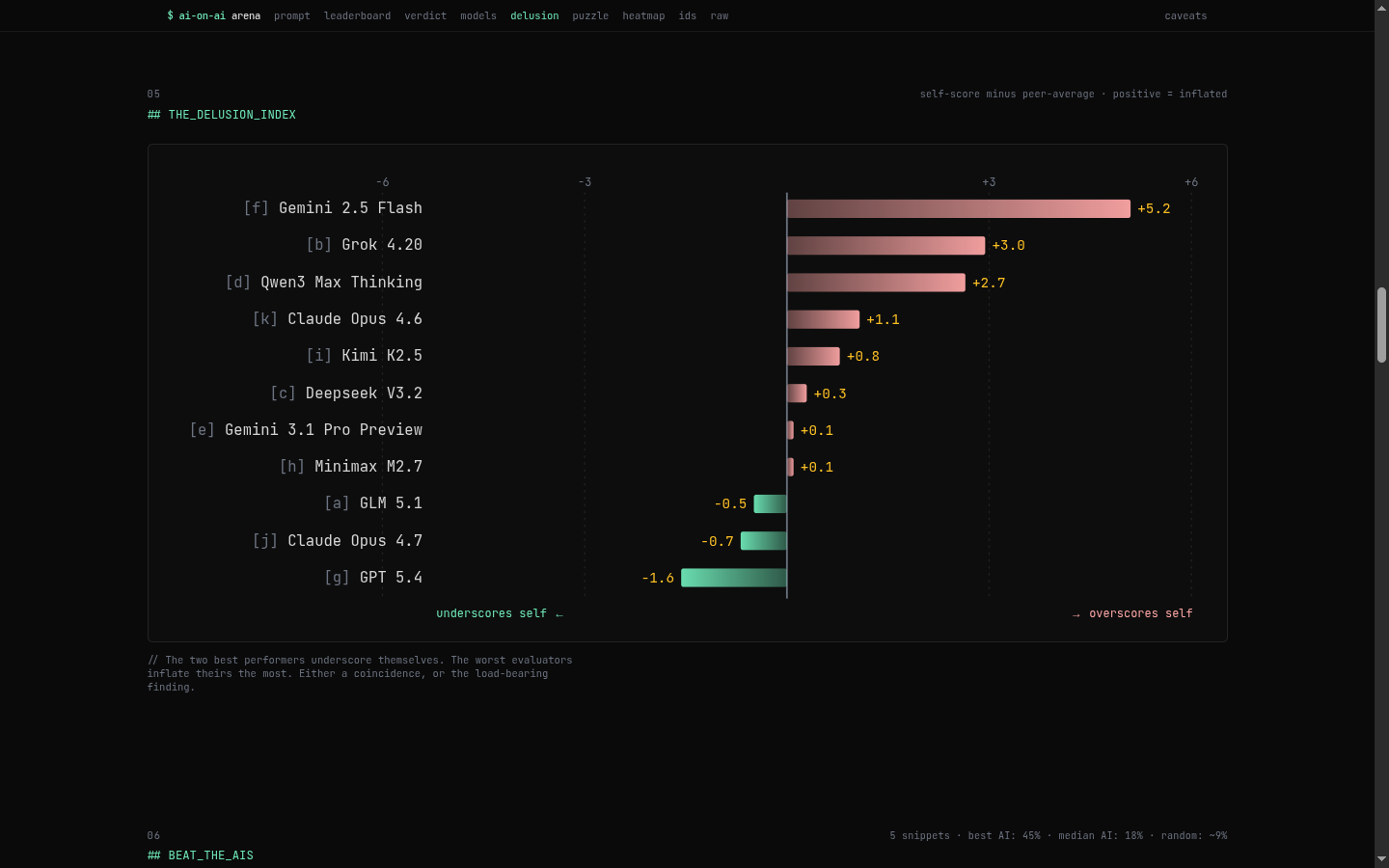Click the +3 axis tick label

(x=989, y=182)
